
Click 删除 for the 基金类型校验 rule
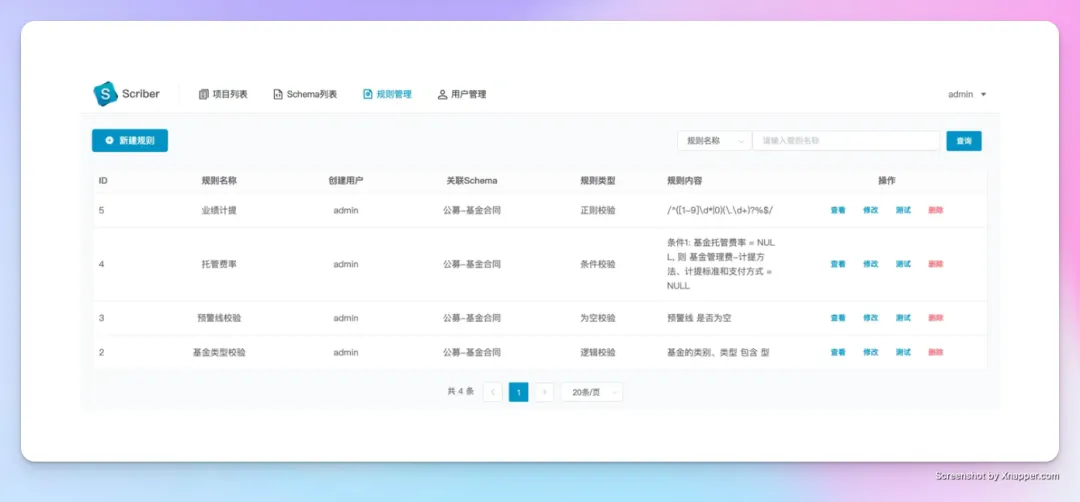(935, 352)
